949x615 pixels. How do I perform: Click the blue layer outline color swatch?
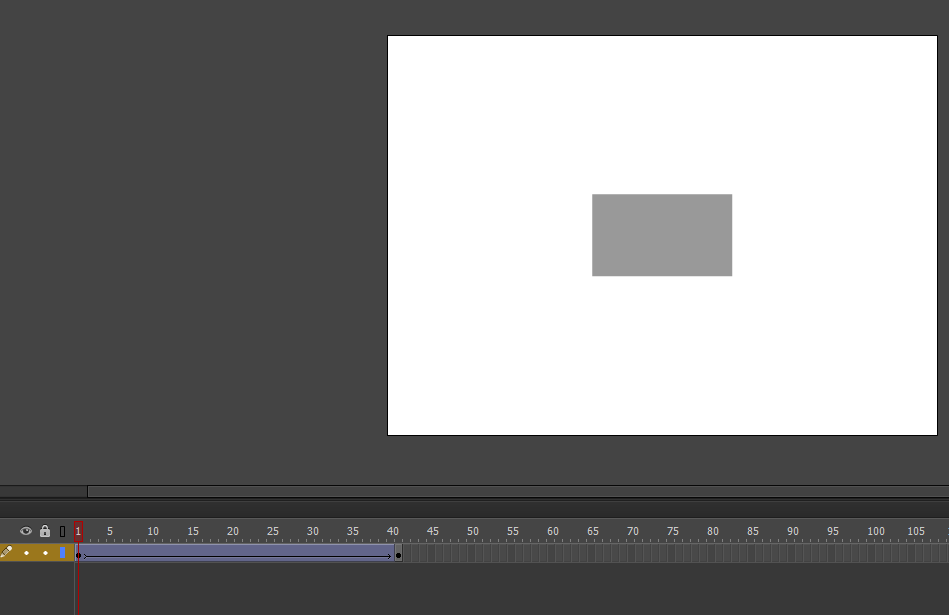tap(62, 552)
